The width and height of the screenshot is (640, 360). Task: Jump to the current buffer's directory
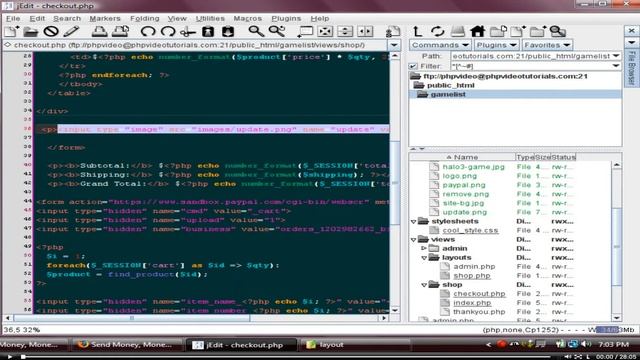point(498,31)
